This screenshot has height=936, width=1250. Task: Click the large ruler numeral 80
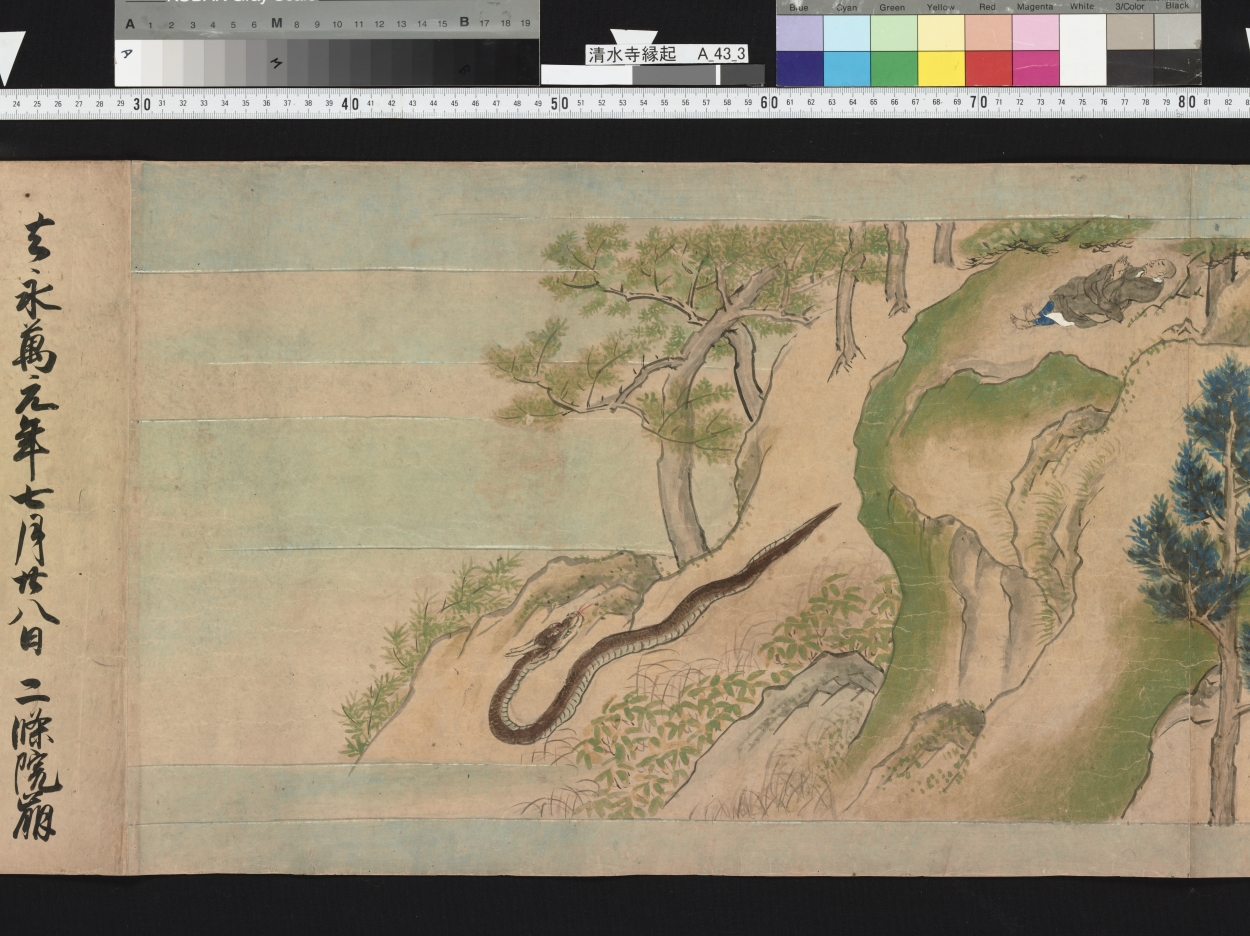pyautogui.click(x=1187, y=103)
